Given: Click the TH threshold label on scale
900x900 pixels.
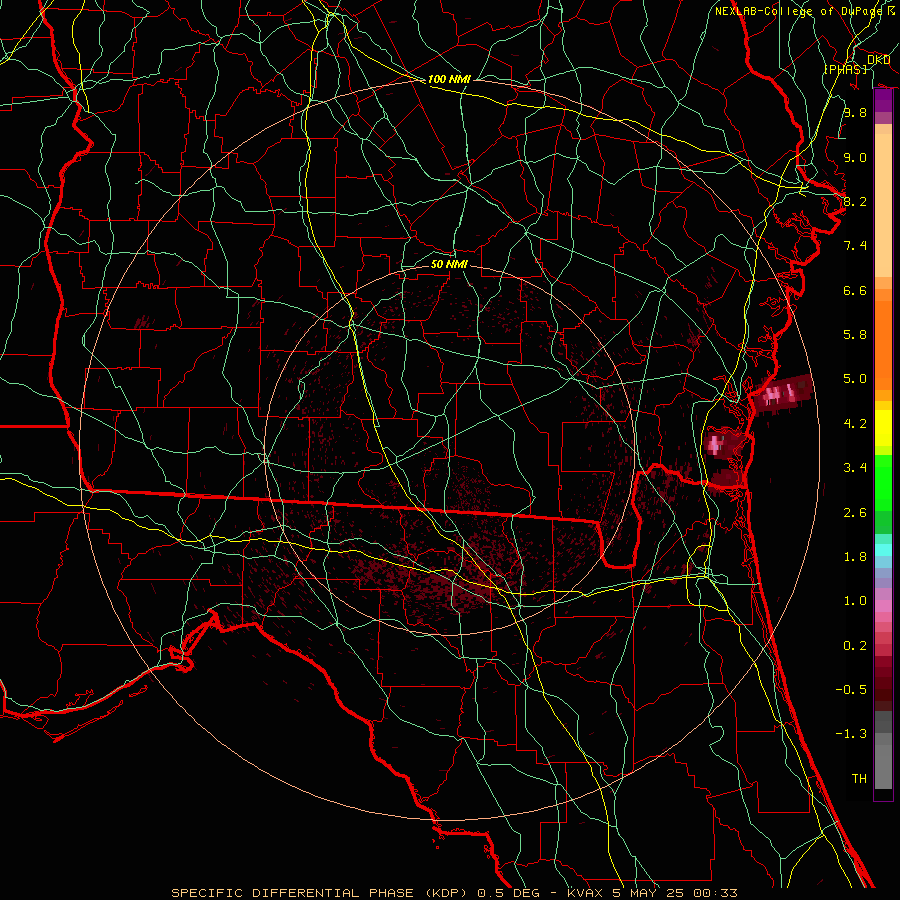Looking at the screenshot, I should 859,779.
